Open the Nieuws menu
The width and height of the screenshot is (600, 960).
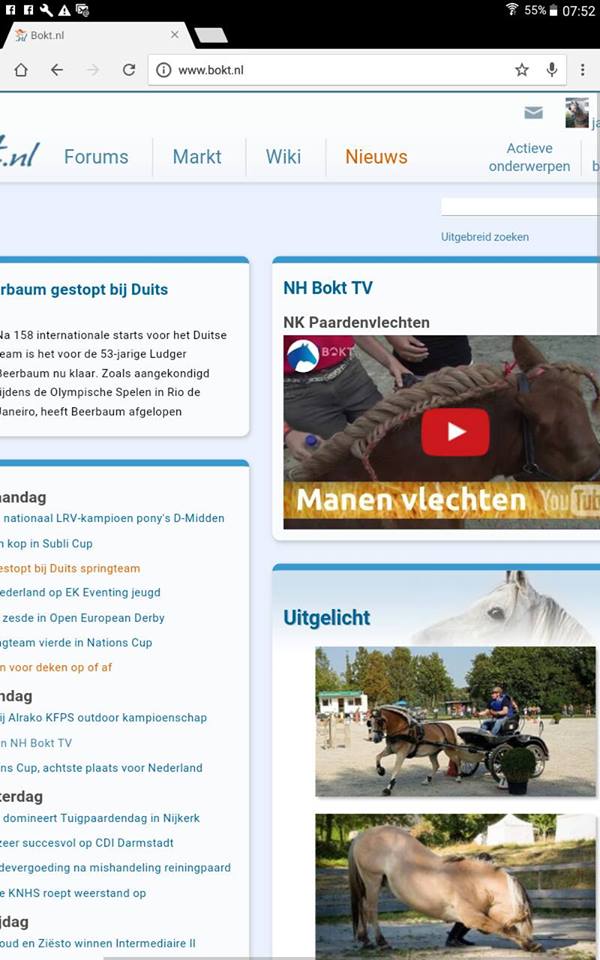pos(376,157)
